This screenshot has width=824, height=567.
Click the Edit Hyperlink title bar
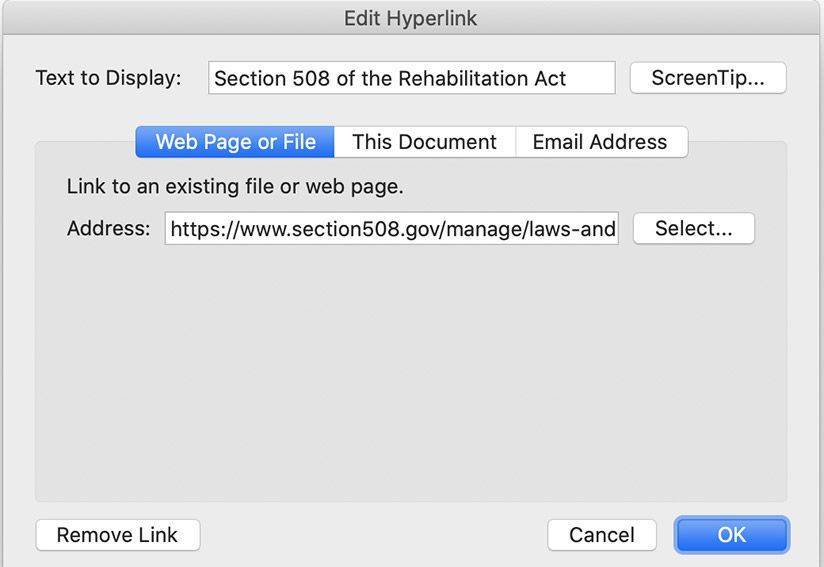[411, 18]
